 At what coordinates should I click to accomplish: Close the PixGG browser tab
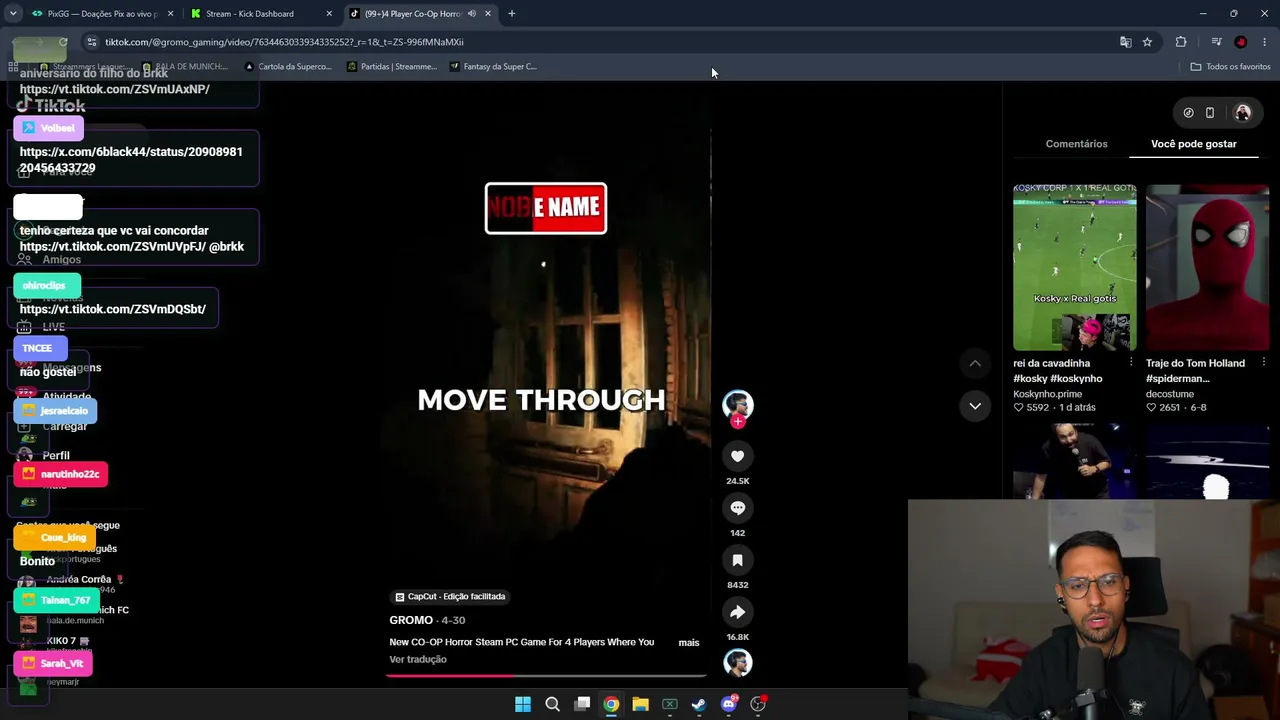170,14
